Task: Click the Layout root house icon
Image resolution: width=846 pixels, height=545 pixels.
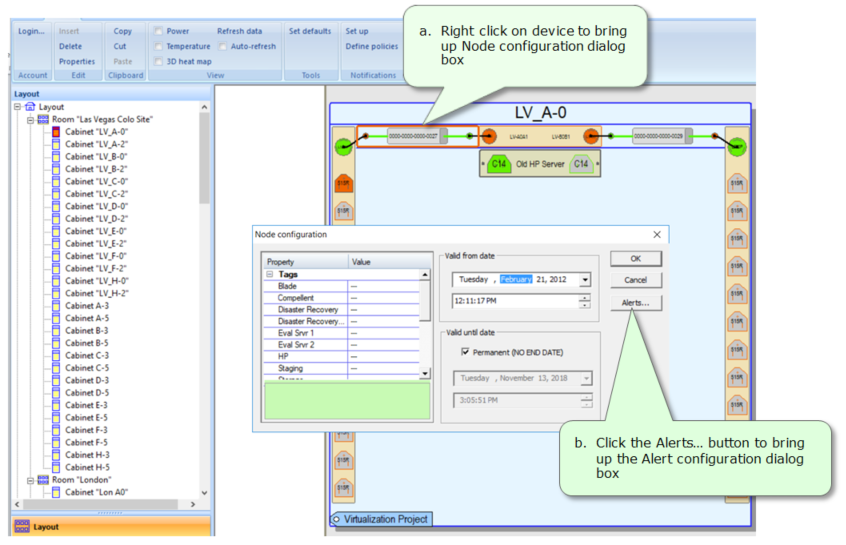Action: (x=29, y=107)
